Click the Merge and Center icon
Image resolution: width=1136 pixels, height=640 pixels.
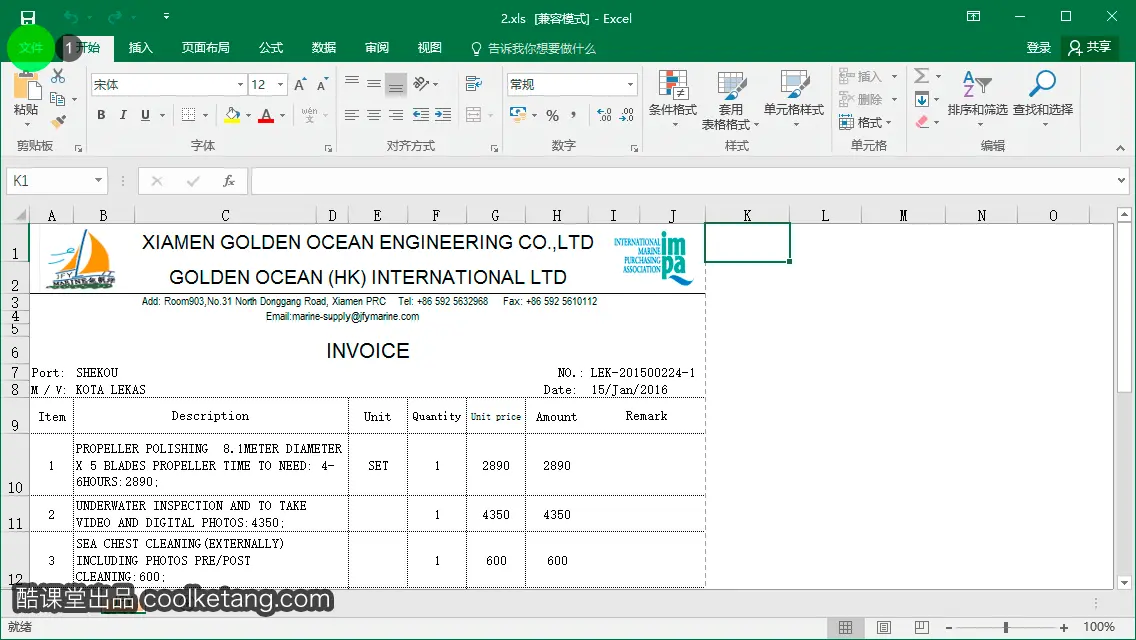point(474,115)
